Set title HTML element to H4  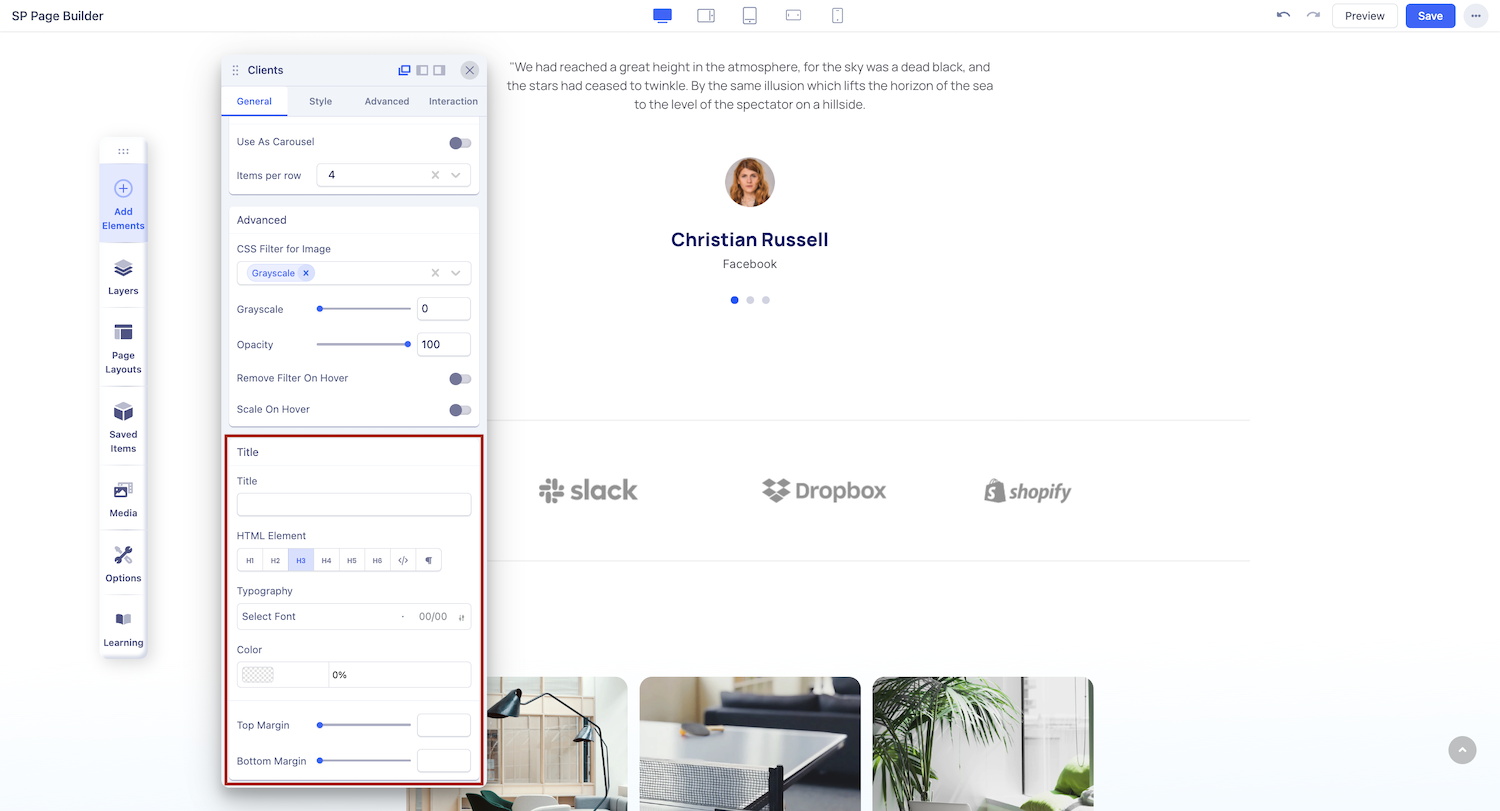pos(326,560)
